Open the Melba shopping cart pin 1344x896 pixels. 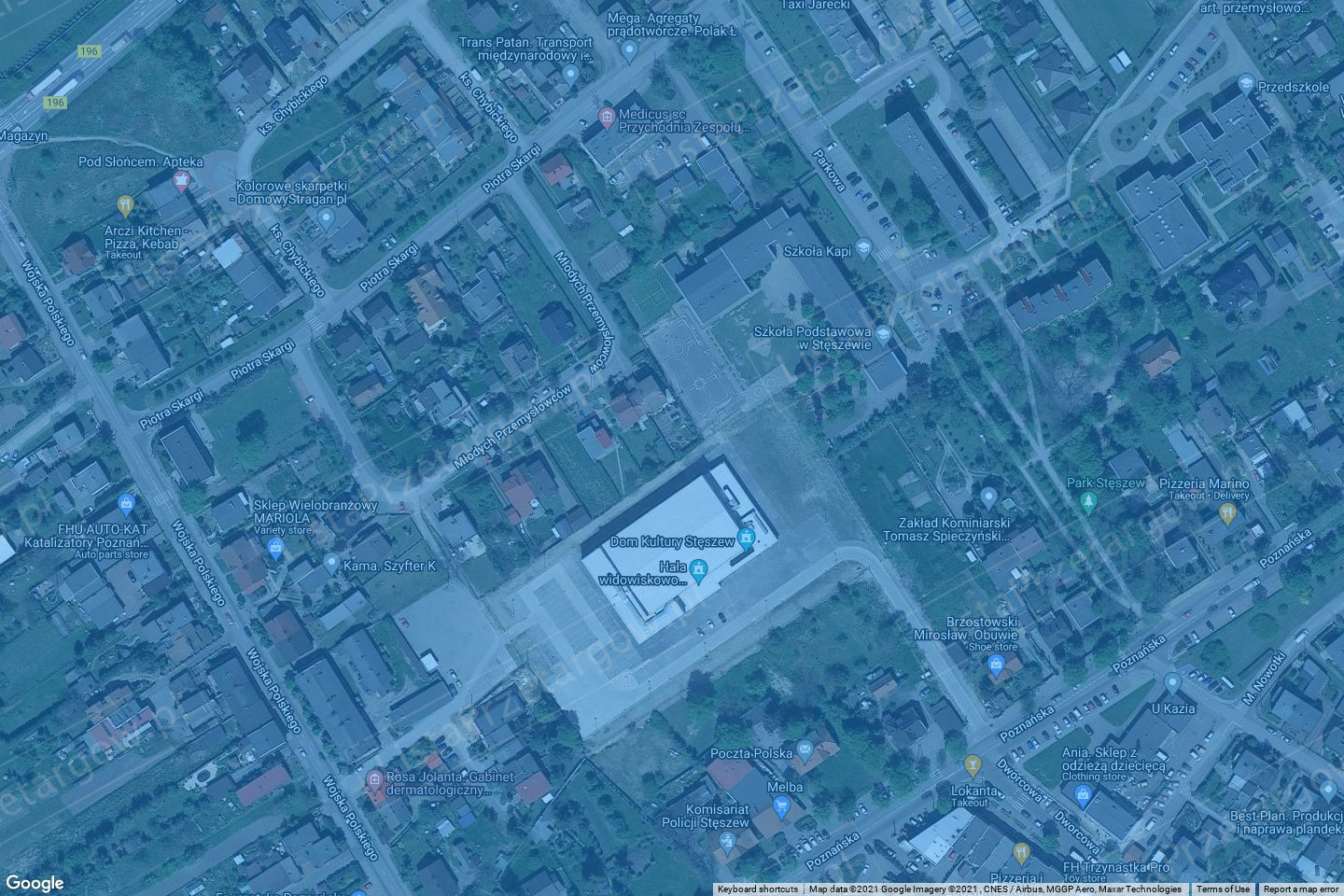(x=782, y=806)
